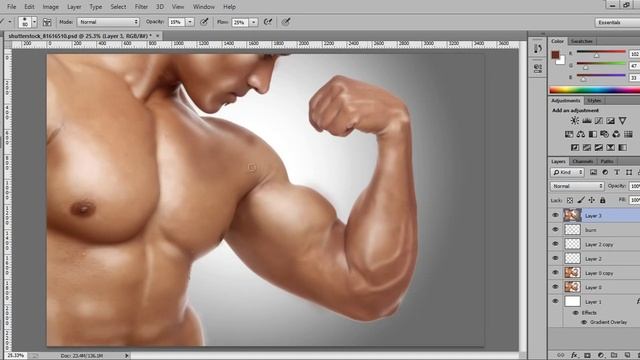This screenshot has width=640, height=360.
Task: Open Essentials workspace dropdown
Action: [x=617, y=22]
